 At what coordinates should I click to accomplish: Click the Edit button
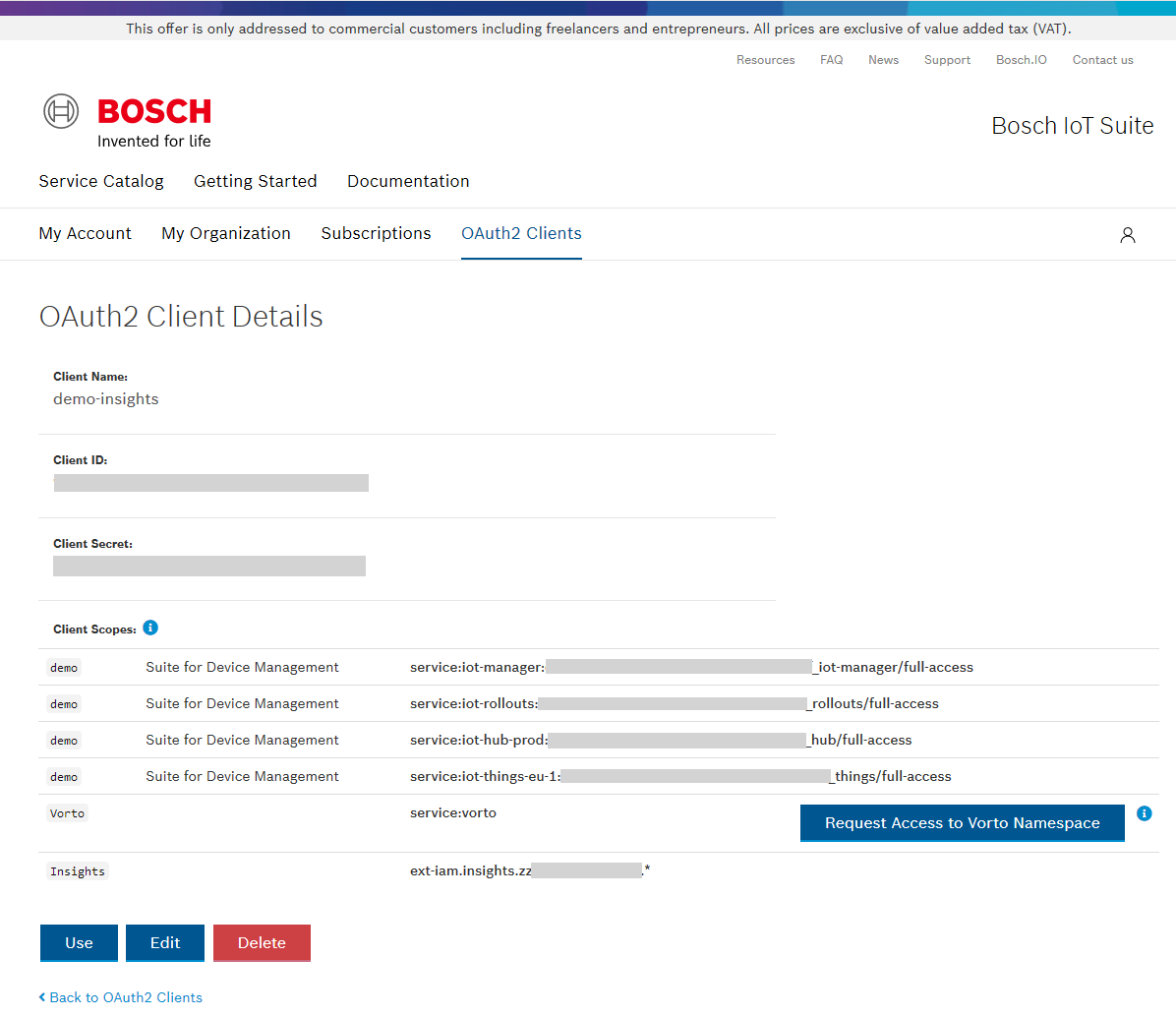(165, 943)
